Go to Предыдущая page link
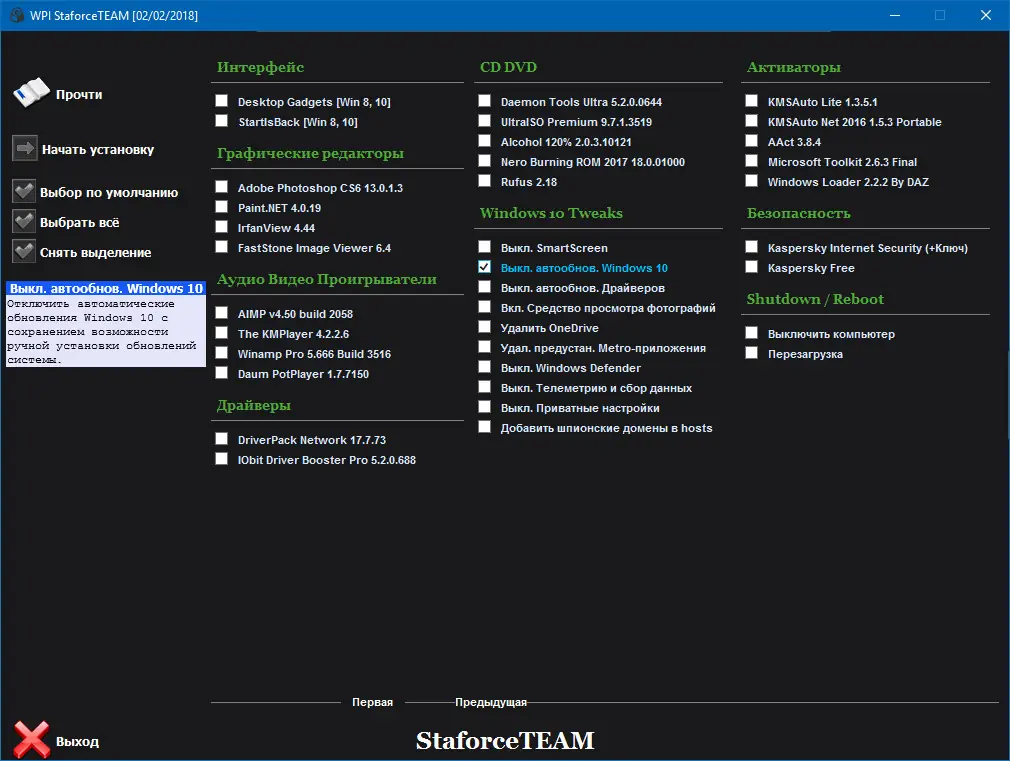This screenshot has width=1010, height=761. pyautogui.click(x=491, y=702)
